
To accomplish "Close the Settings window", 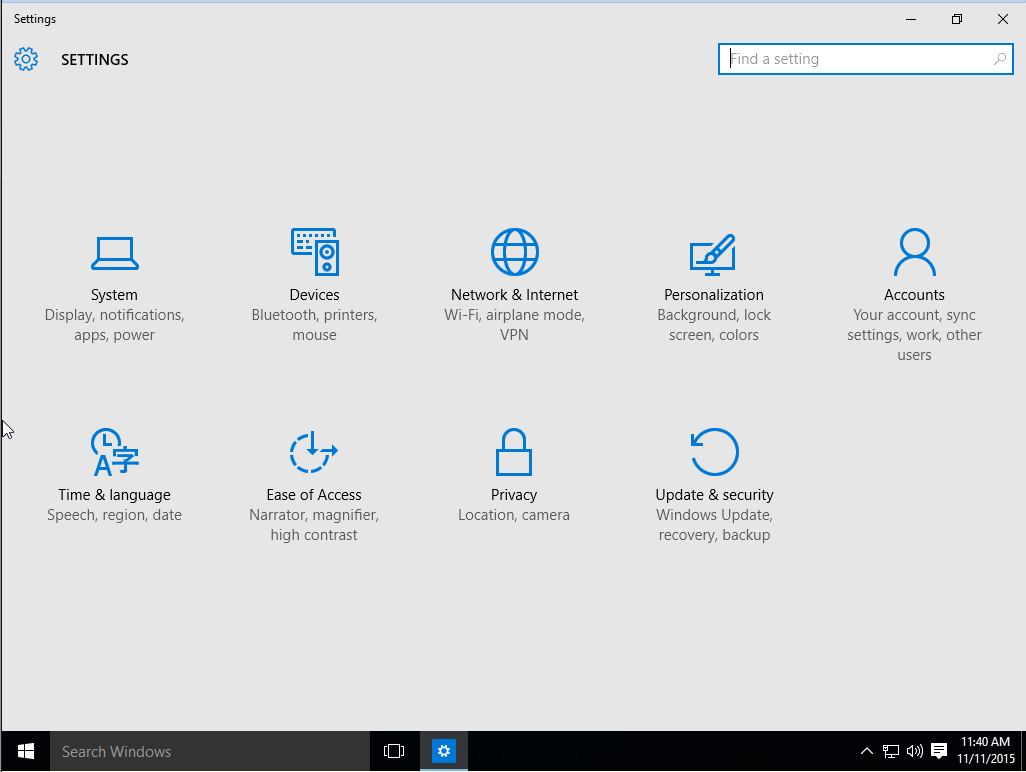I will point(1002,19).
